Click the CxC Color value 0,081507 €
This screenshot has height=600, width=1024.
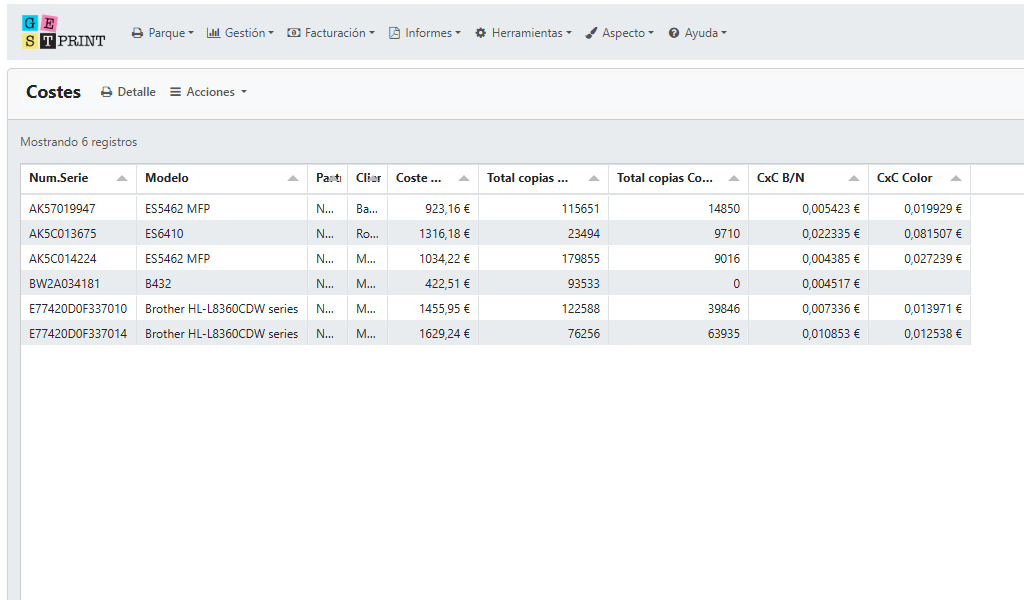pos(933,234)
